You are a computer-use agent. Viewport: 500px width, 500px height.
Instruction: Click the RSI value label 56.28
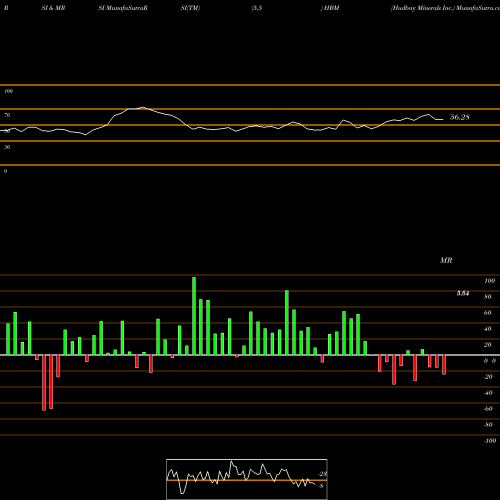460,117
